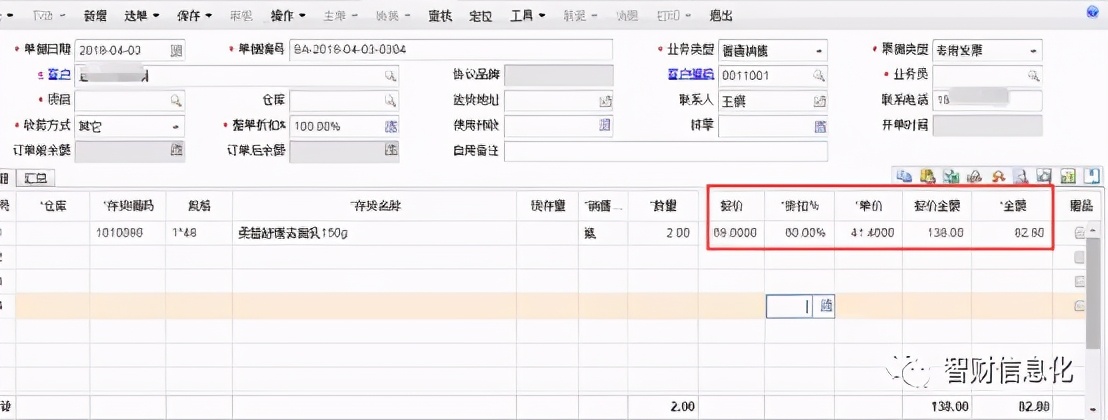
Task: Click the customer search magnifier icon
Action: pos(391,75)
